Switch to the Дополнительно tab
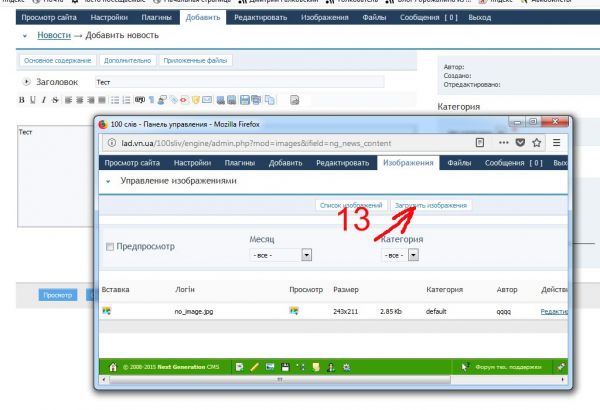Screen dimensions: 600x410 point(127,60)
